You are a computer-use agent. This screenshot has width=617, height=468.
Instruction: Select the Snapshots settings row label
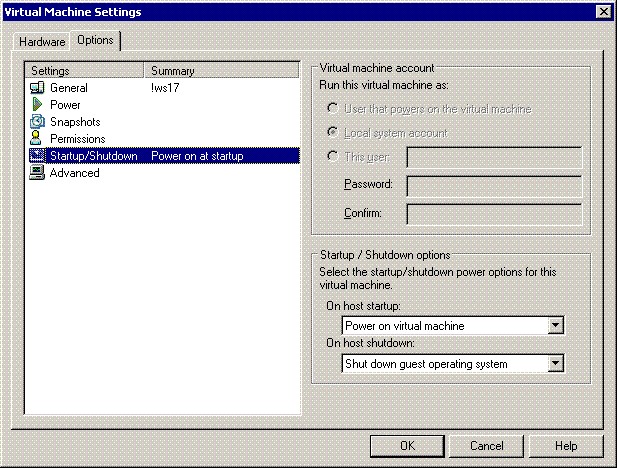[75, 122]
